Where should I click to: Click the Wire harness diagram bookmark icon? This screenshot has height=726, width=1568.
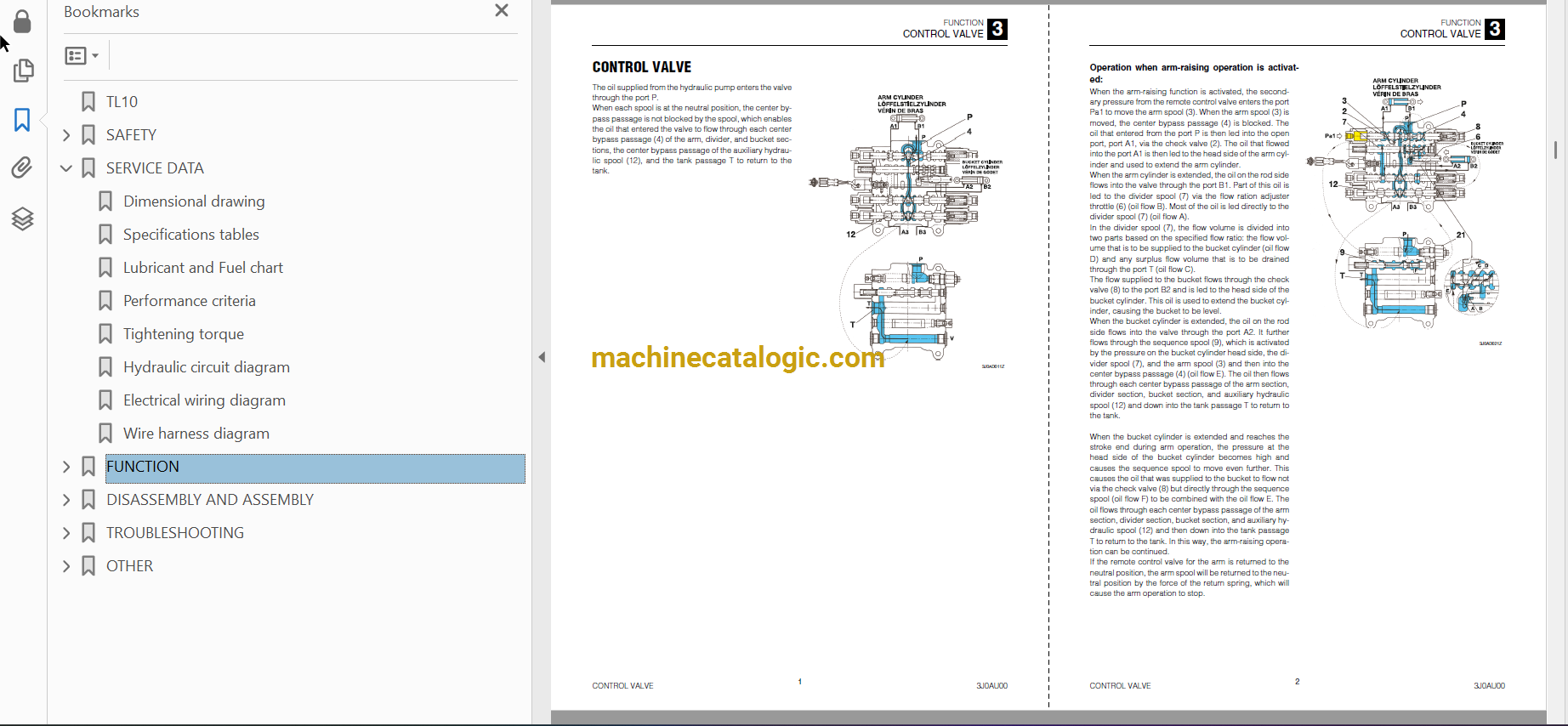[x=105, y=434]
